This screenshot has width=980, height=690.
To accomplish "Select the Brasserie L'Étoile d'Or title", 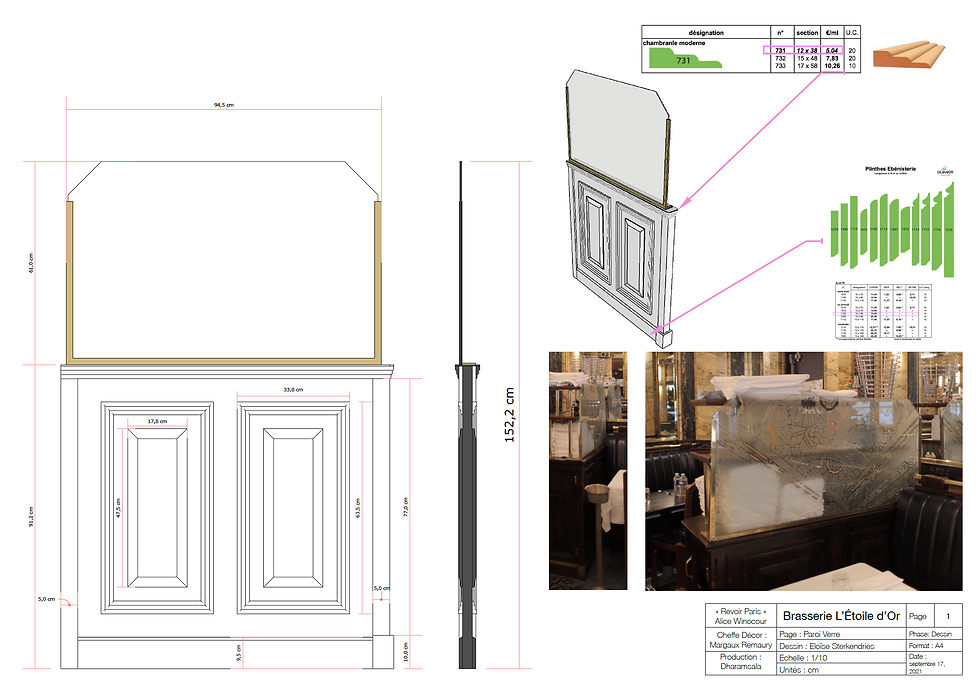I will pos(841,616).
